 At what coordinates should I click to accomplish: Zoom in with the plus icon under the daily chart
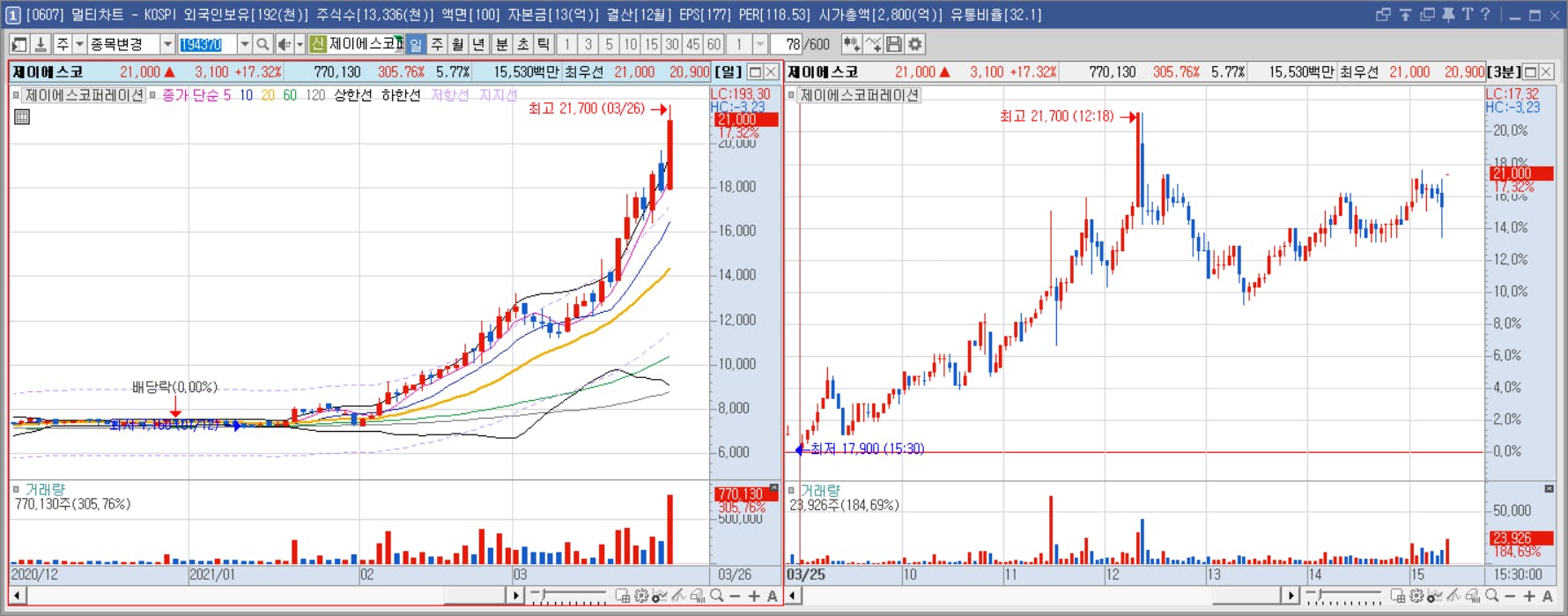tap(754, 597)
